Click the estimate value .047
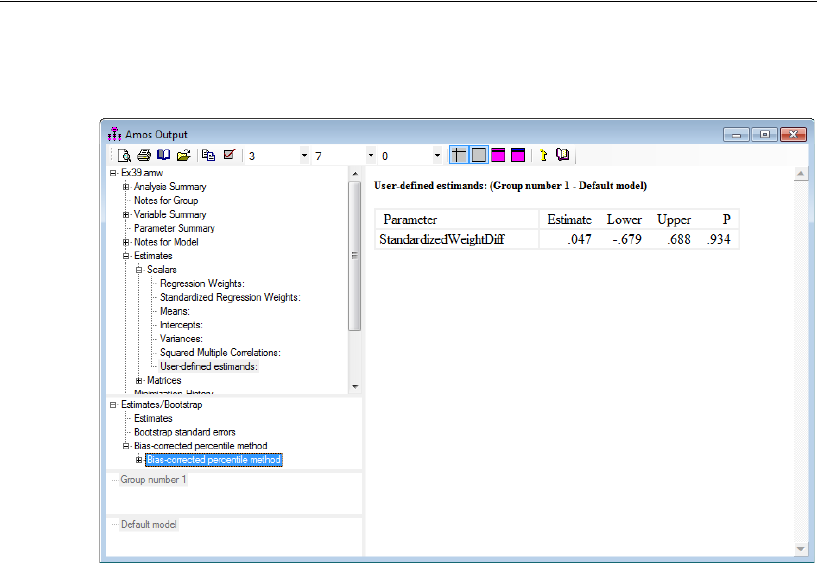This screenshot has width=817, height=563. point(579,240)
